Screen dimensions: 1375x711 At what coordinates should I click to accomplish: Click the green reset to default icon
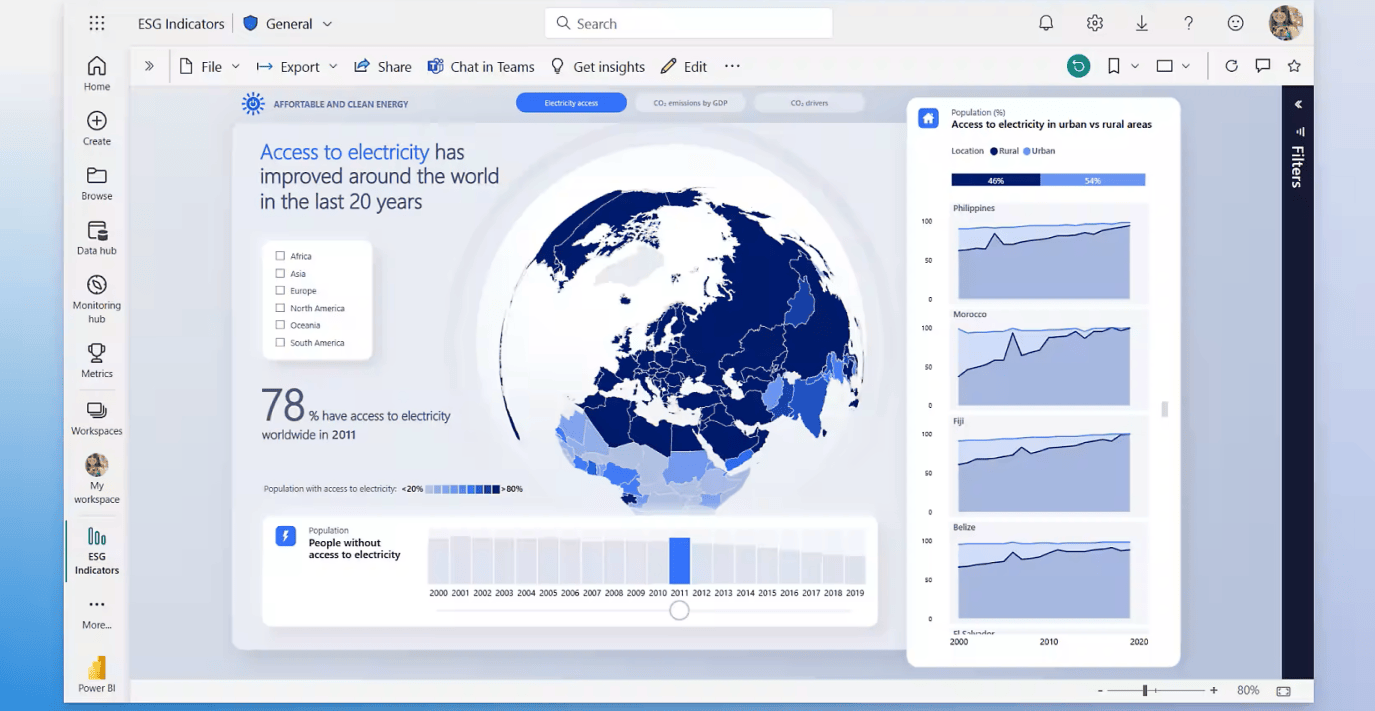(x=1078, y=66)
